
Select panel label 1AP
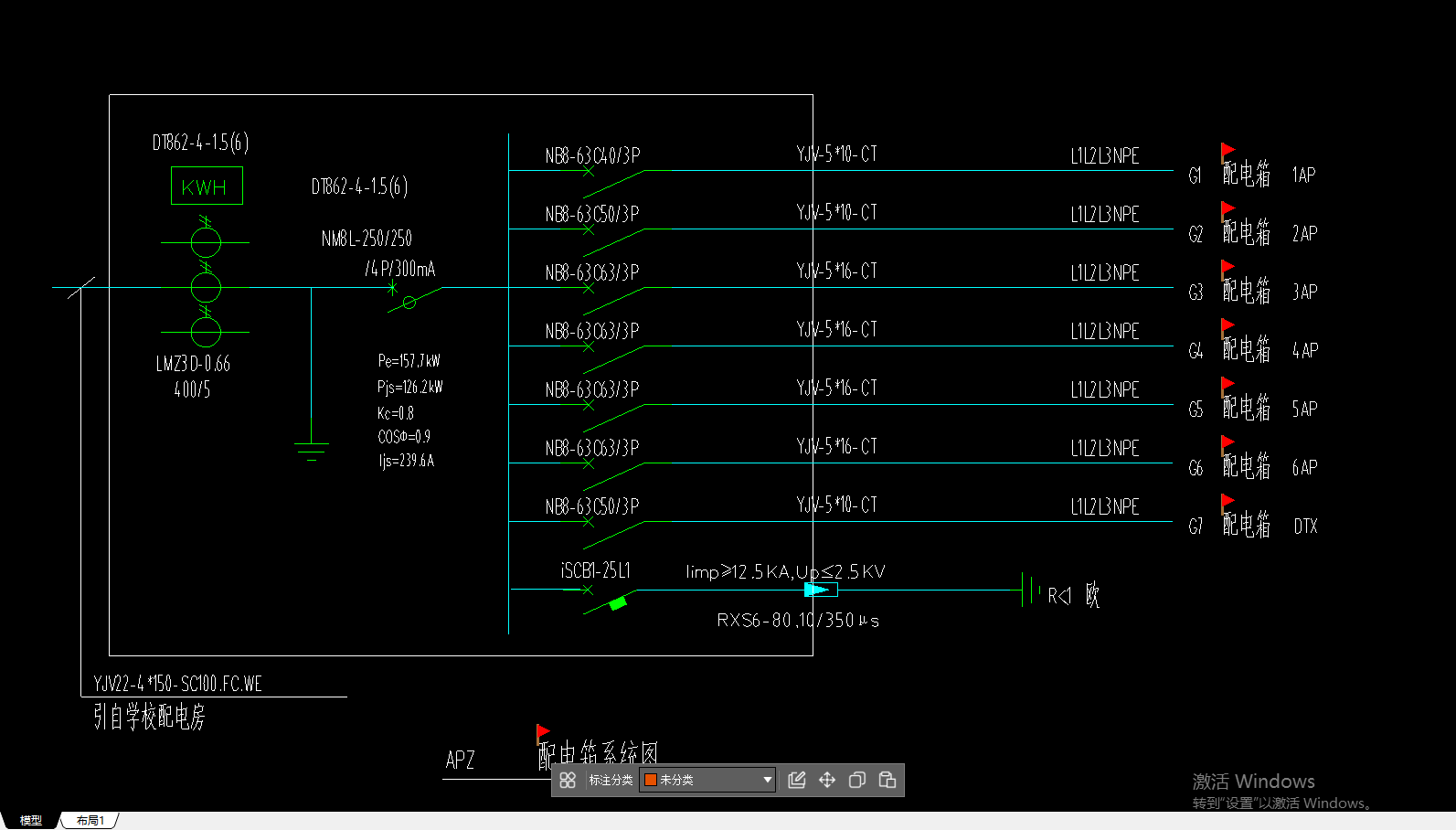pyautogui.click(x=1303, y=175)
